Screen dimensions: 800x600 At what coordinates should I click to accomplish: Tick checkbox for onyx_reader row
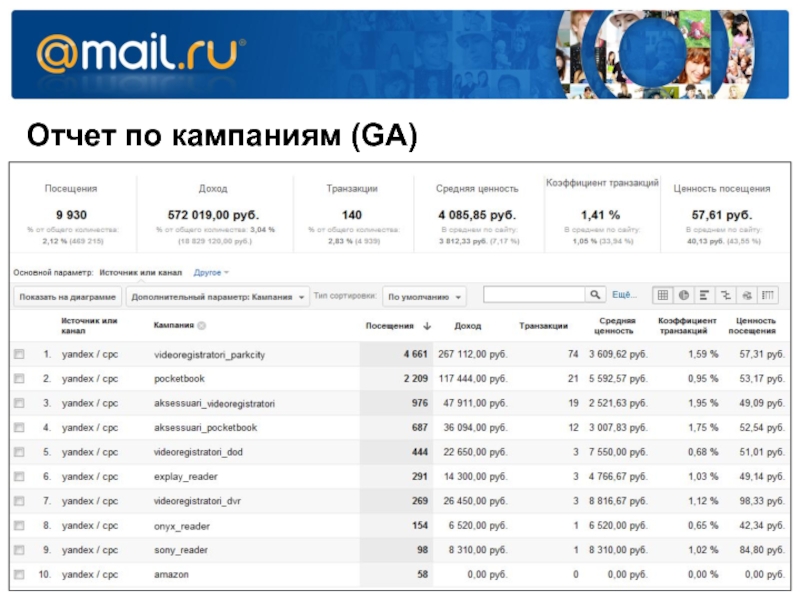pyautogui.click(x=19, y=526)
